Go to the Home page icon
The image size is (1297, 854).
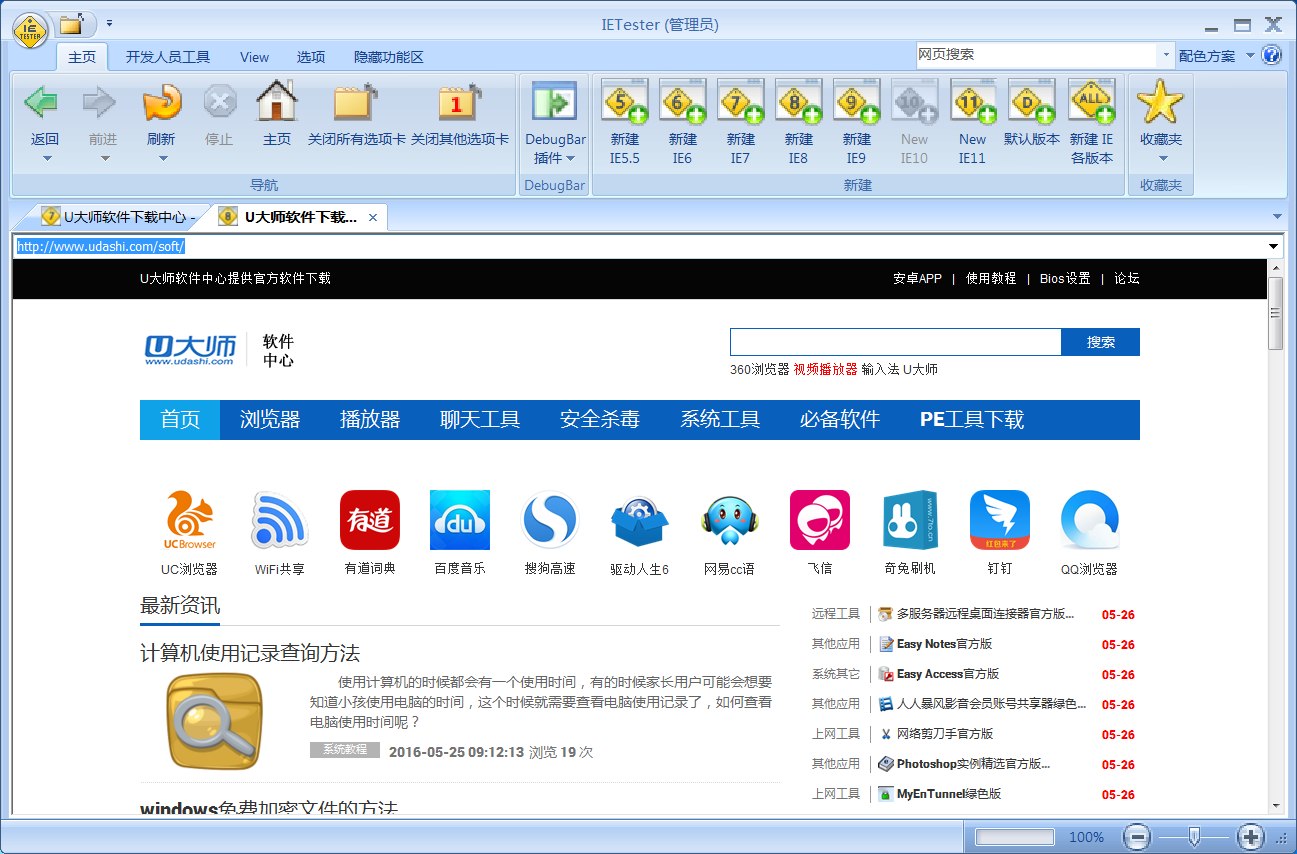tap(276, 102)
